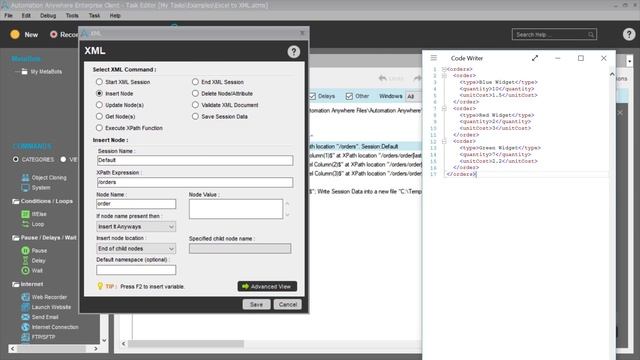Collapse the order node on line 12

tap(444, 141)
